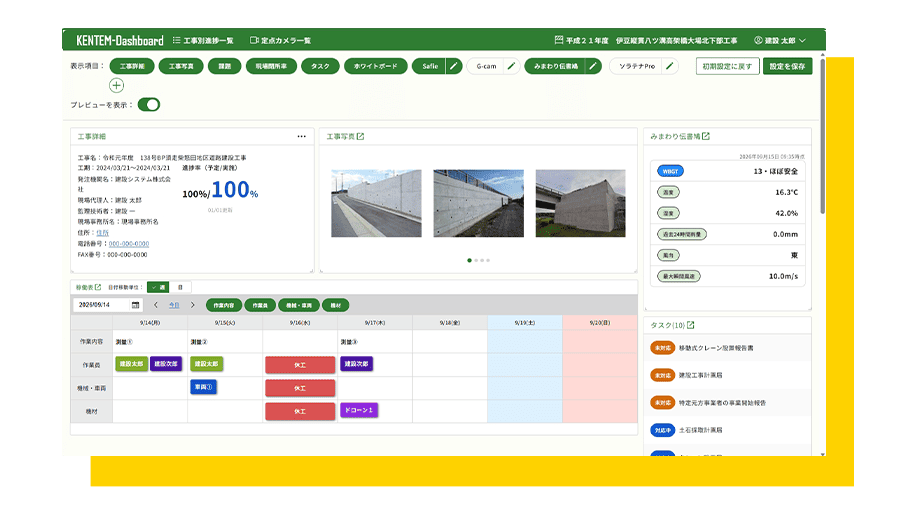Open task 特定元方事業者の事業開始報告
This screenshot has height=515, width=916.
(722, 403)
